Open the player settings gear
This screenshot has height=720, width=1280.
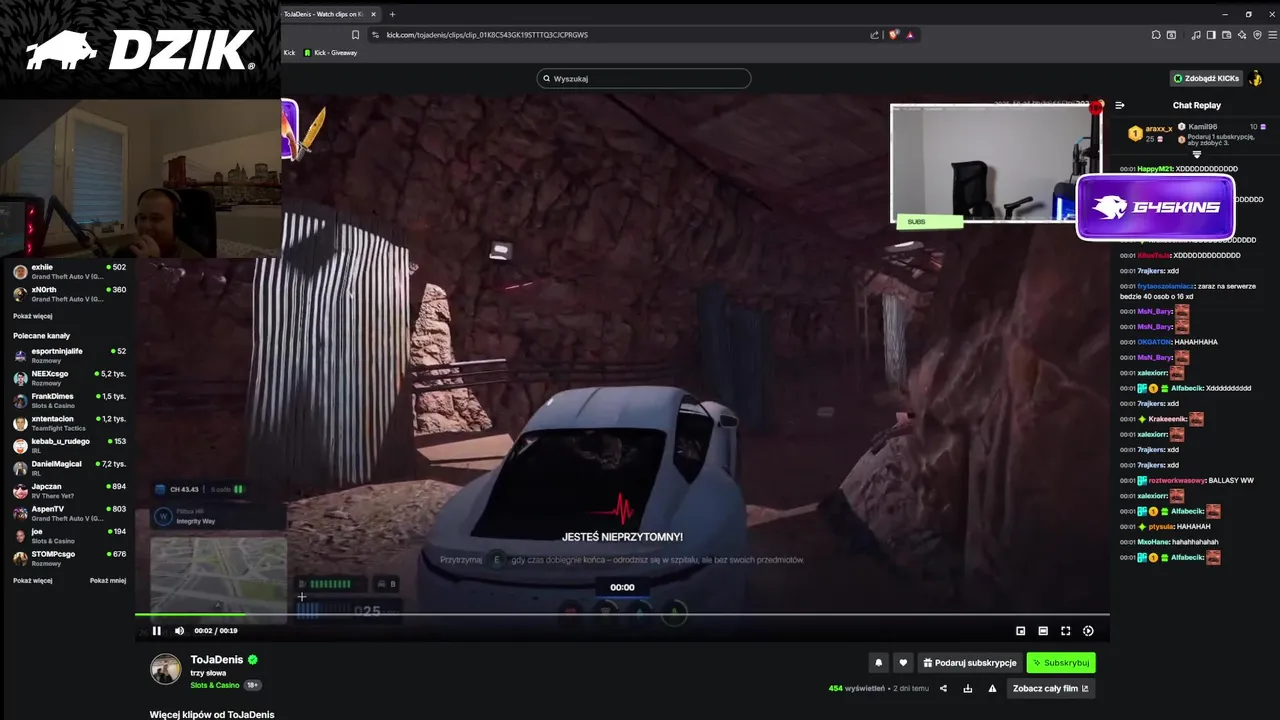[x=1088, y=631]
